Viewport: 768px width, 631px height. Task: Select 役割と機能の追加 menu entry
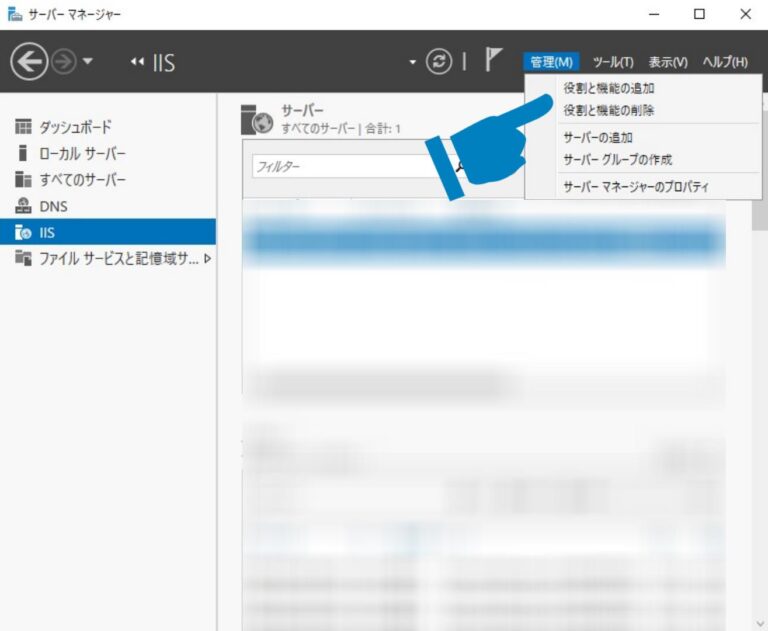point(609,88)
